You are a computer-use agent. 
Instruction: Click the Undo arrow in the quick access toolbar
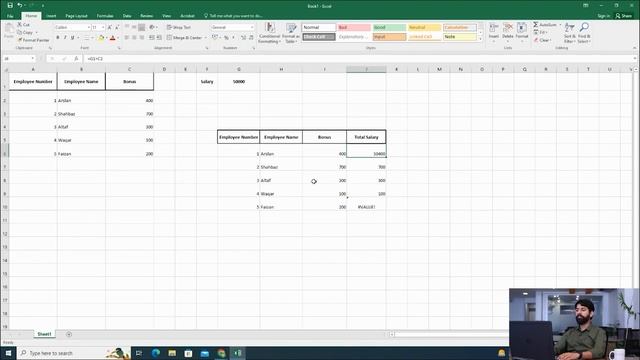tap(19, 5)
